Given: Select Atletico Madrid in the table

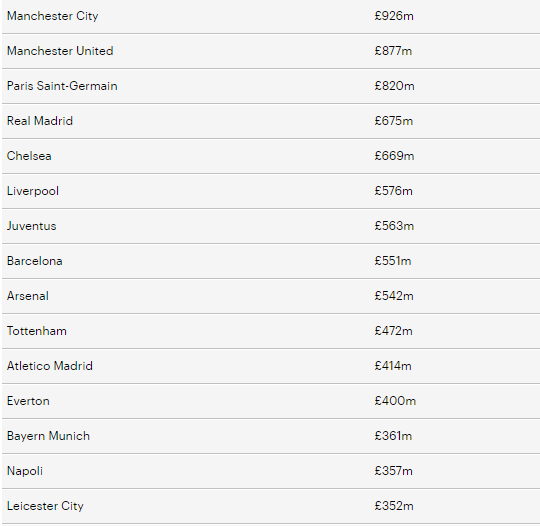Looking at the screenshot, I should pos(50,366).
